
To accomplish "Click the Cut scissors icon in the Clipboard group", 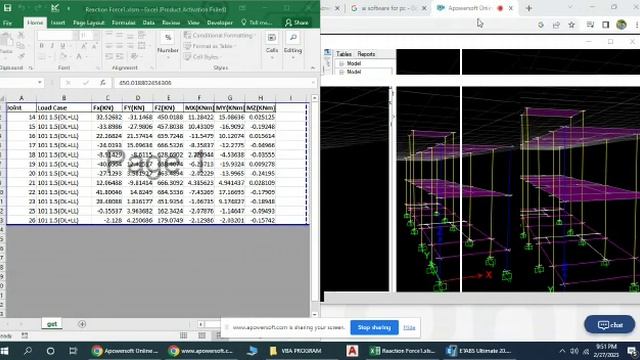I will 20,36.
